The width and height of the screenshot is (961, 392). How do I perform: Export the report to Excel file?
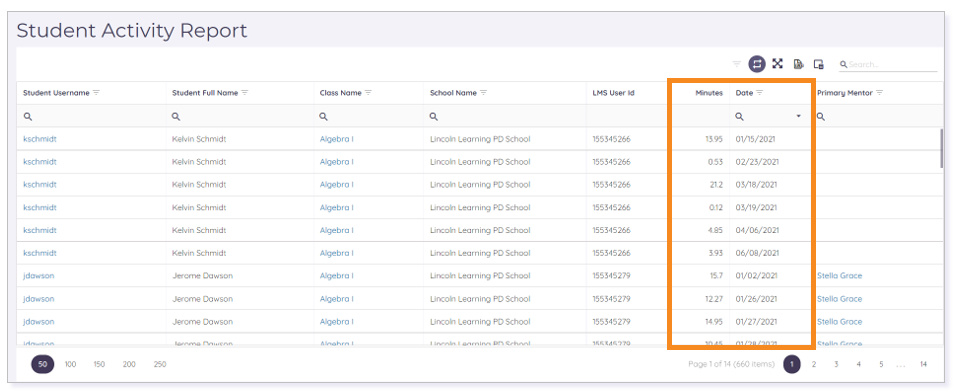pyautogui.click(x=798, y=64)
